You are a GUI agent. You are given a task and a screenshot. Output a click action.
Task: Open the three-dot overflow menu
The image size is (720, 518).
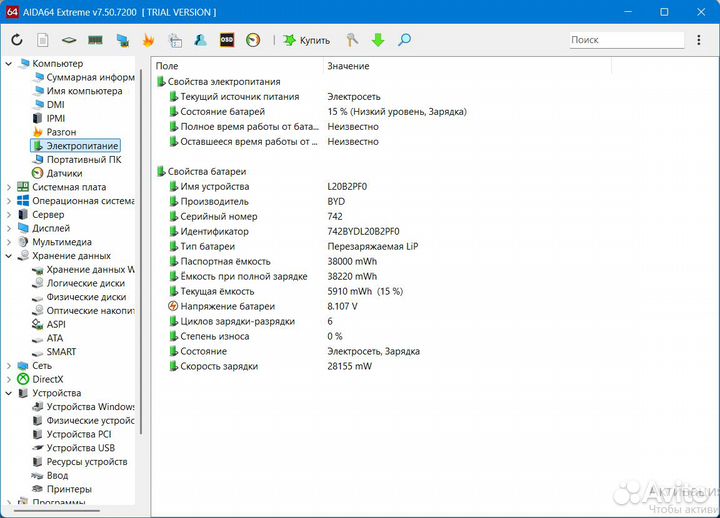pos(698,40)
